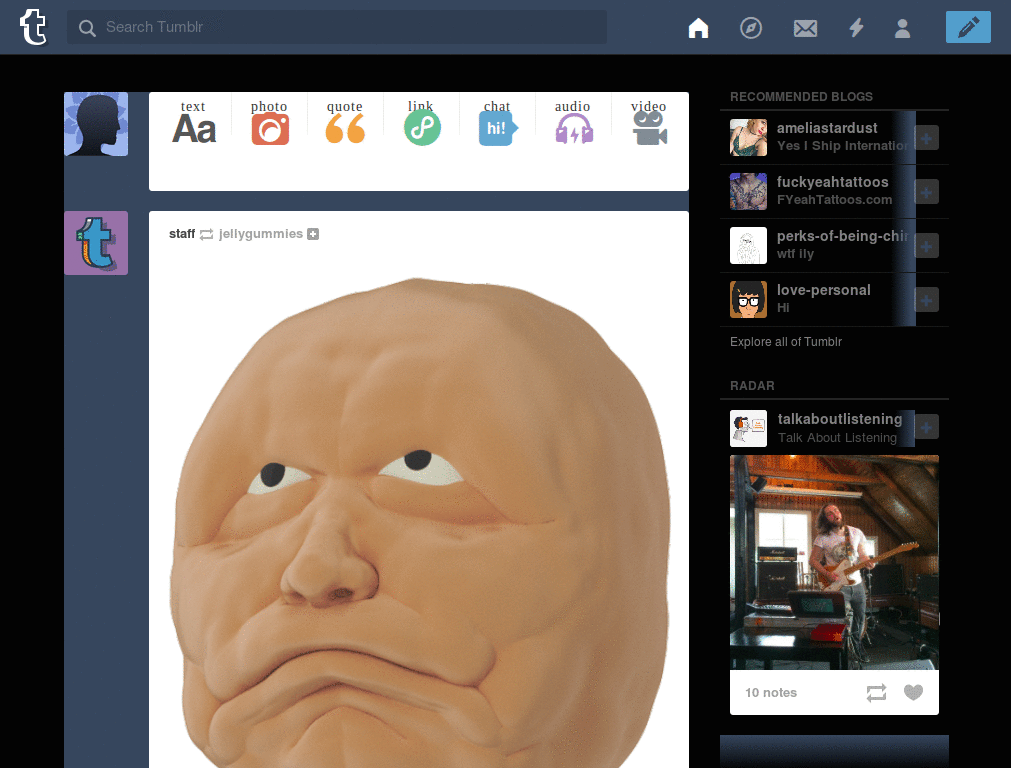Open the jellygummies blog link
This screenshot has width=1024, height=768.
261,234
